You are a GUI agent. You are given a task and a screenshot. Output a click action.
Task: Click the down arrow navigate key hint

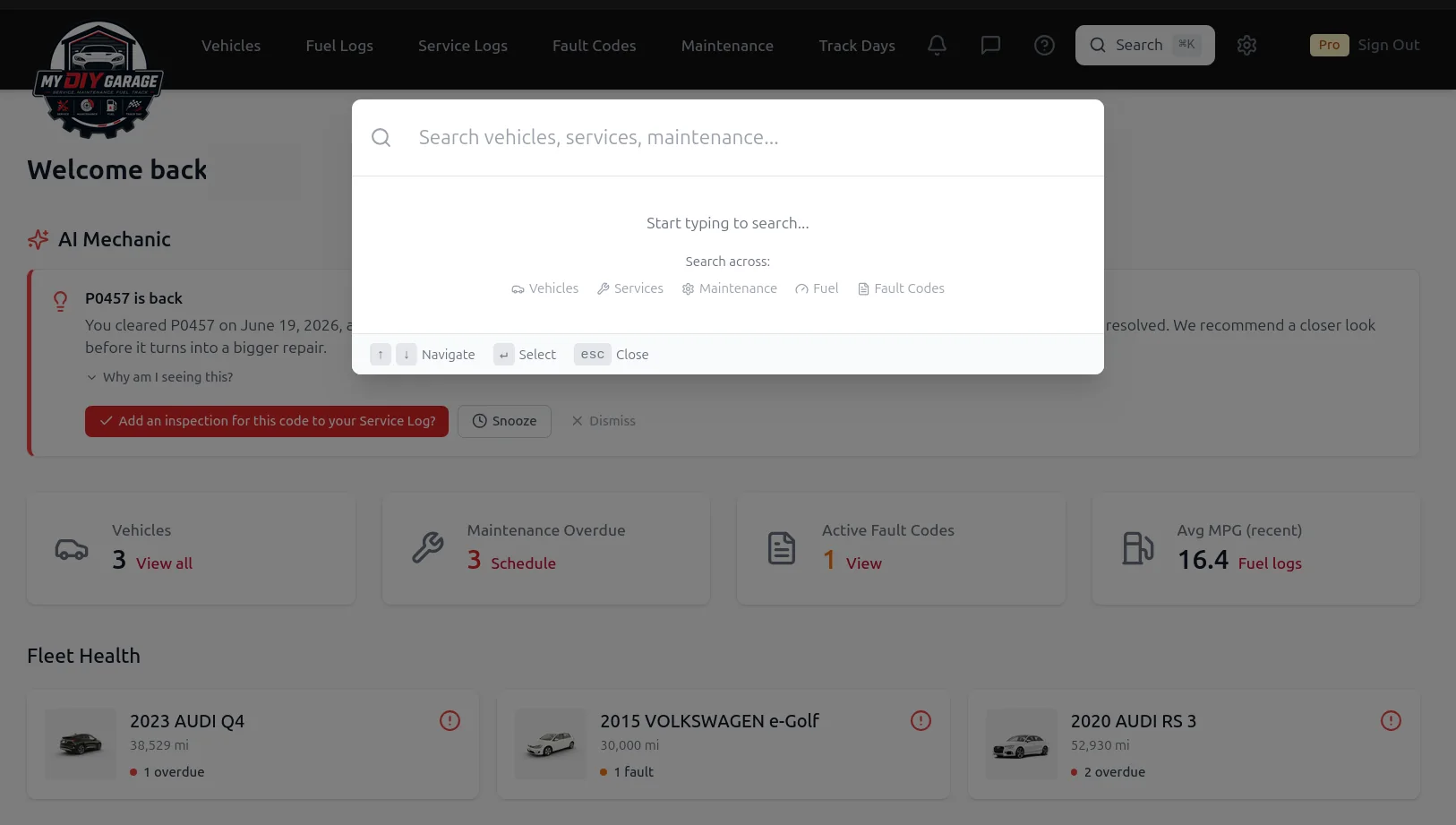[x=407, y=355]
